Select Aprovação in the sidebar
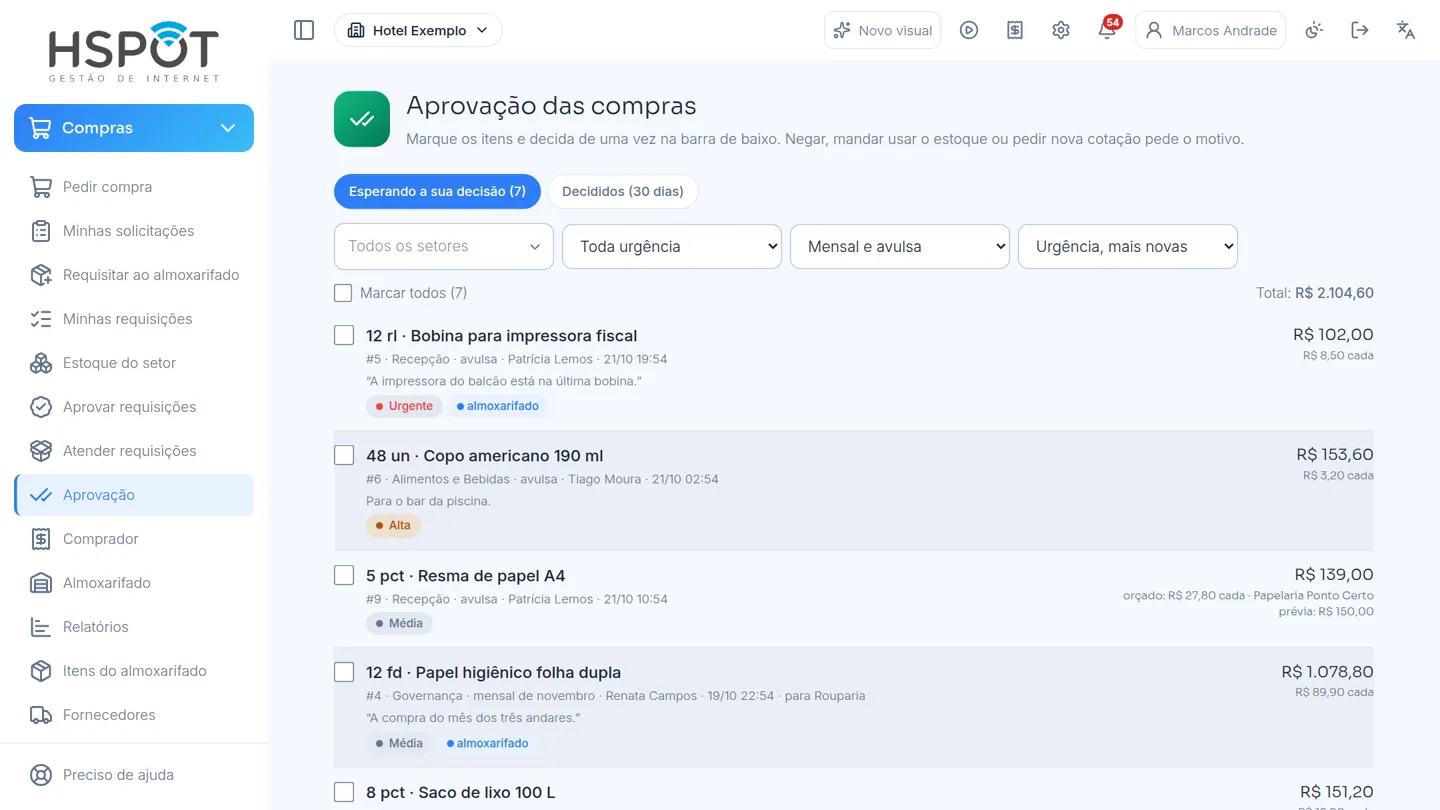Viewport: 1440px width, 810px height. (x=134, y=495)
